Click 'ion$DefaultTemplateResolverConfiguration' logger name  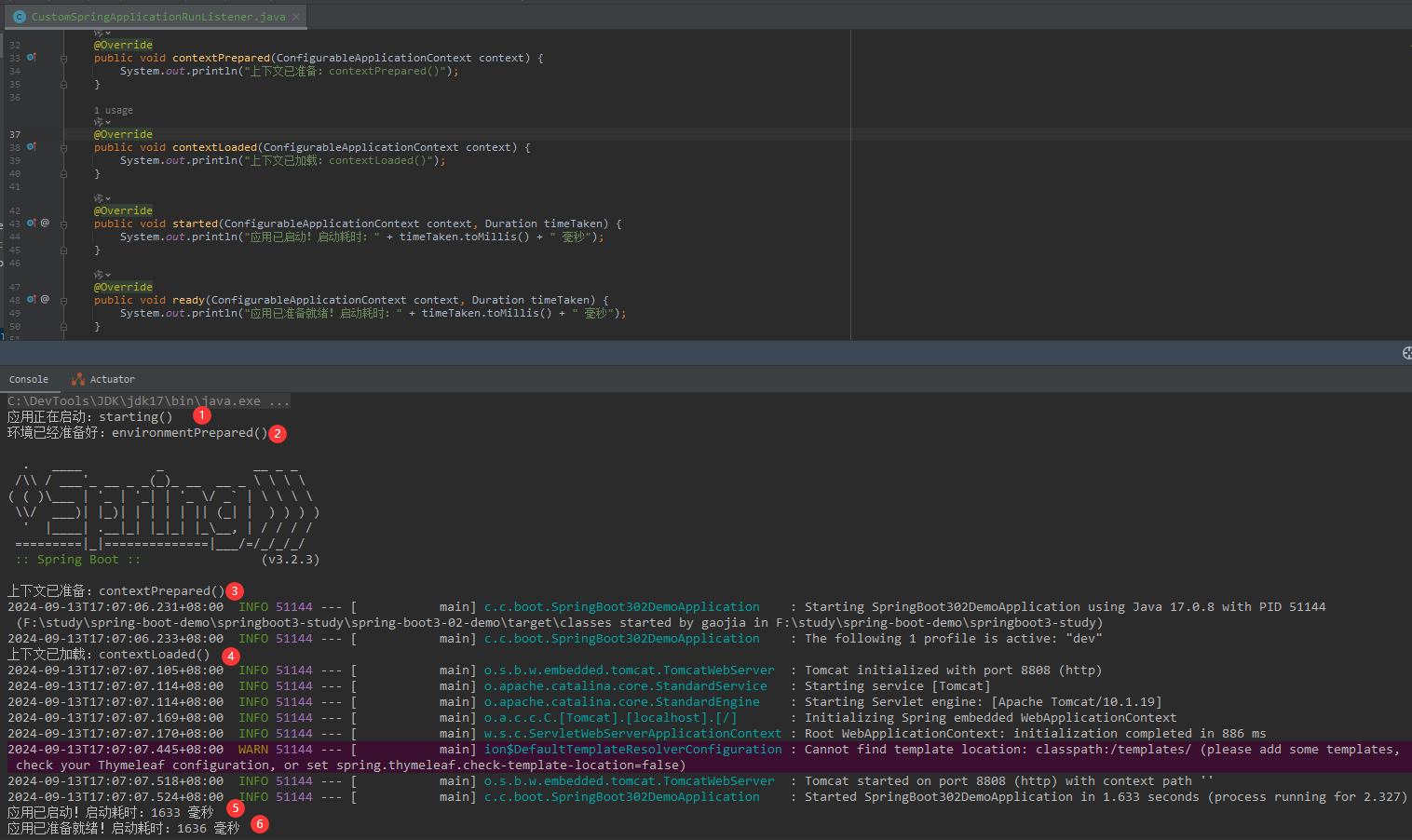[x=632, y=750]
